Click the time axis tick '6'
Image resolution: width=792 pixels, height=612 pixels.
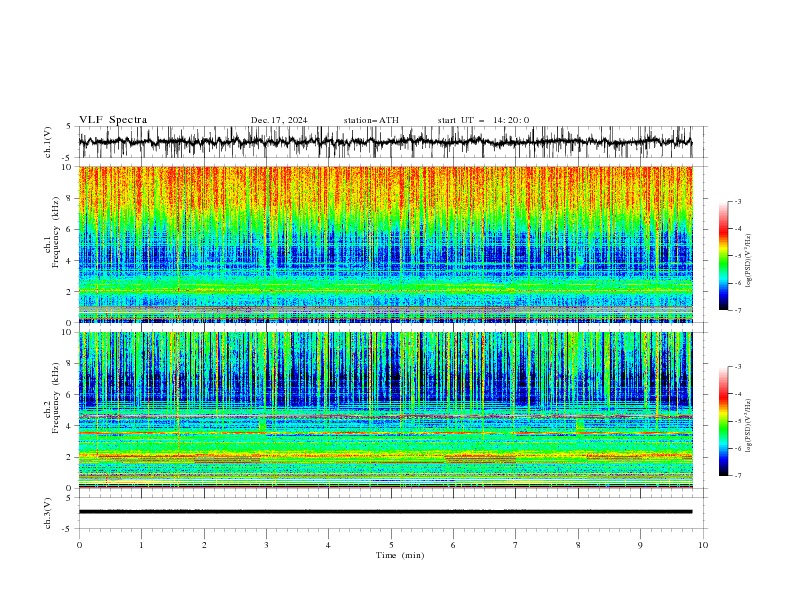pos(453,545)
